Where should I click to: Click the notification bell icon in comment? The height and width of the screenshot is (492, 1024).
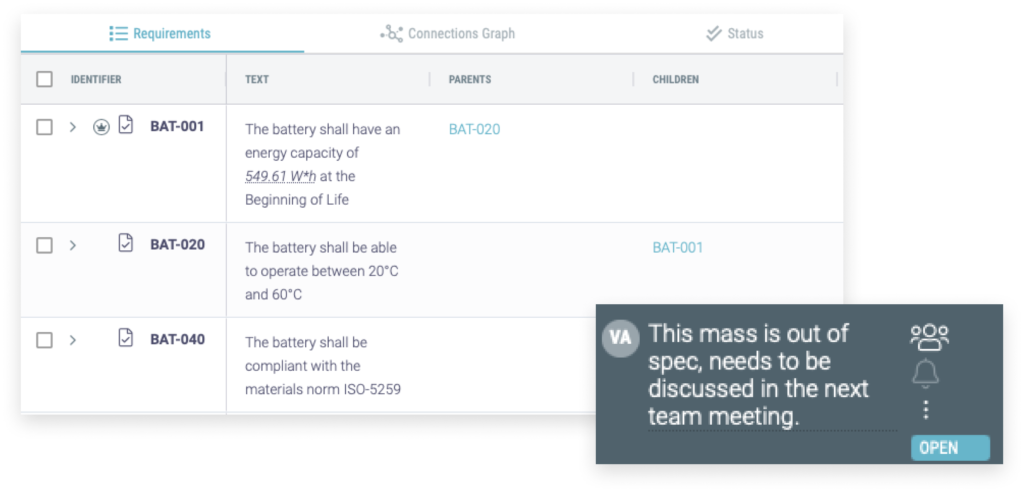click(925, 373)
